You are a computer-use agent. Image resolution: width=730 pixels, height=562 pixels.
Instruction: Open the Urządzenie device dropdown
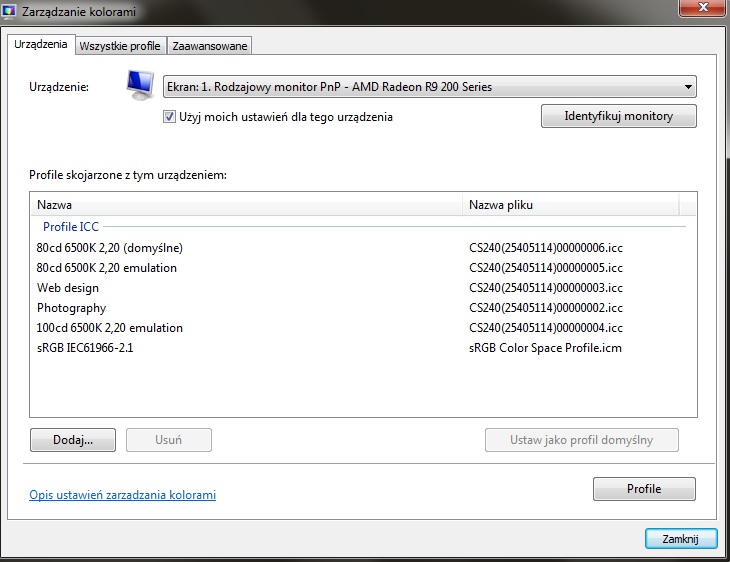[429, 87]
